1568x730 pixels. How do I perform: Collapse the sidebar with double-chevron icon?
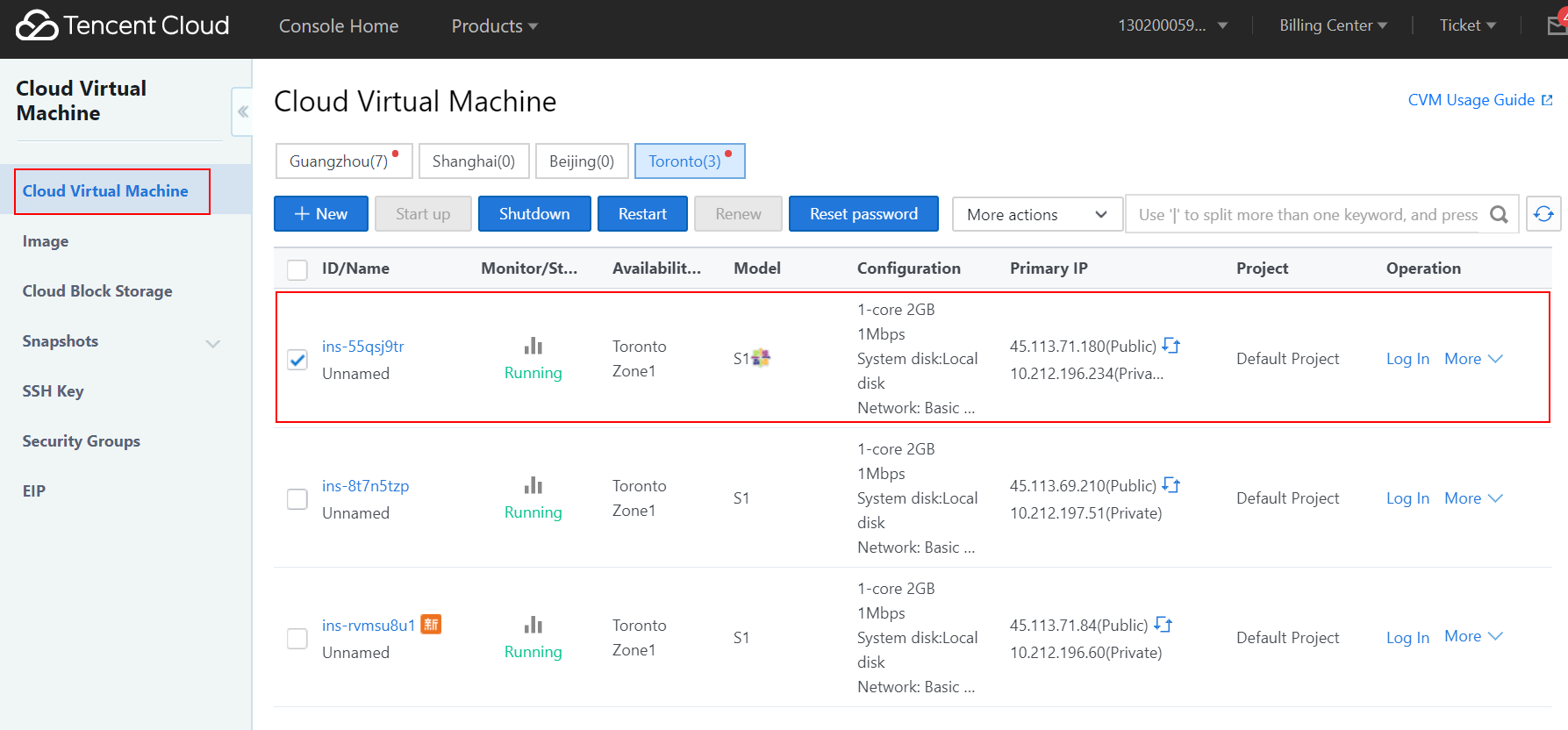pyautogui.click(x=242, y=111)
